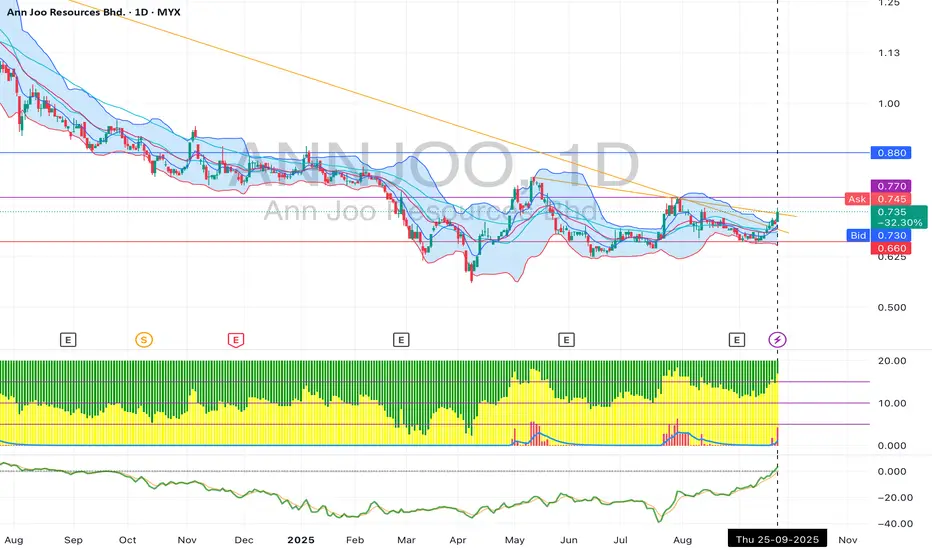932x550 pixels.
Task: Select the 0.770 purple price level label
Action: pos(892,186)
